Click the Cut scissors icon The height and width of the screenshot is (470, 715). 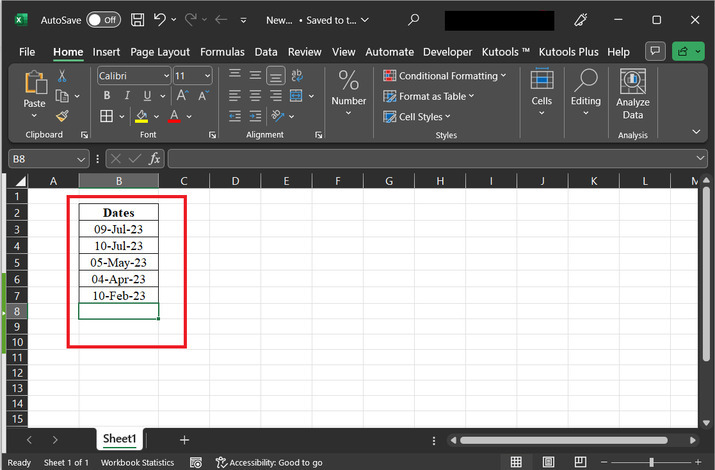[62, 76]
